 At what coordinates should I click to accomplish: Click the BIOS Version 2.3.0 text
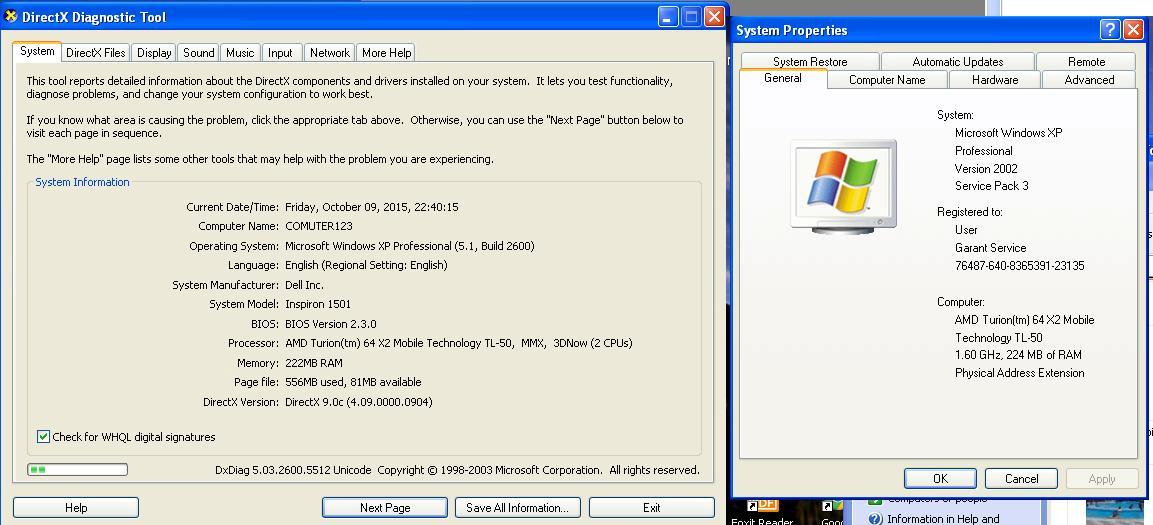click(331, 324)
